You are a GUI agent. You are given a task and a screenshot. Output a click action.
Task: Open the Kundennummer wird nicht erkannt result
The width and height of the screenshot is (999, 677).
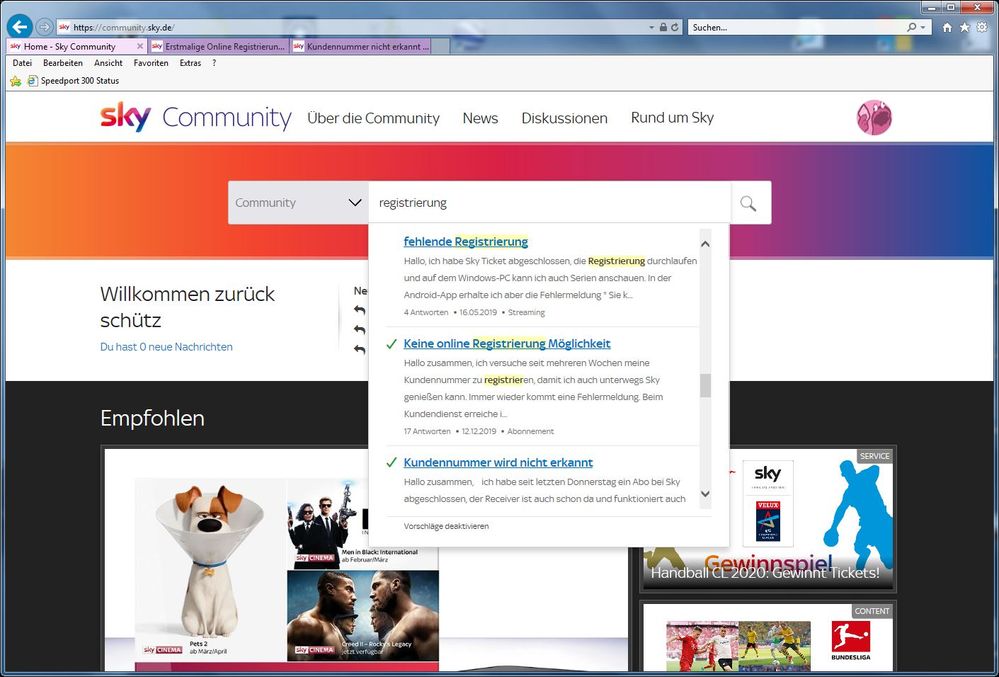click(498, 462)
